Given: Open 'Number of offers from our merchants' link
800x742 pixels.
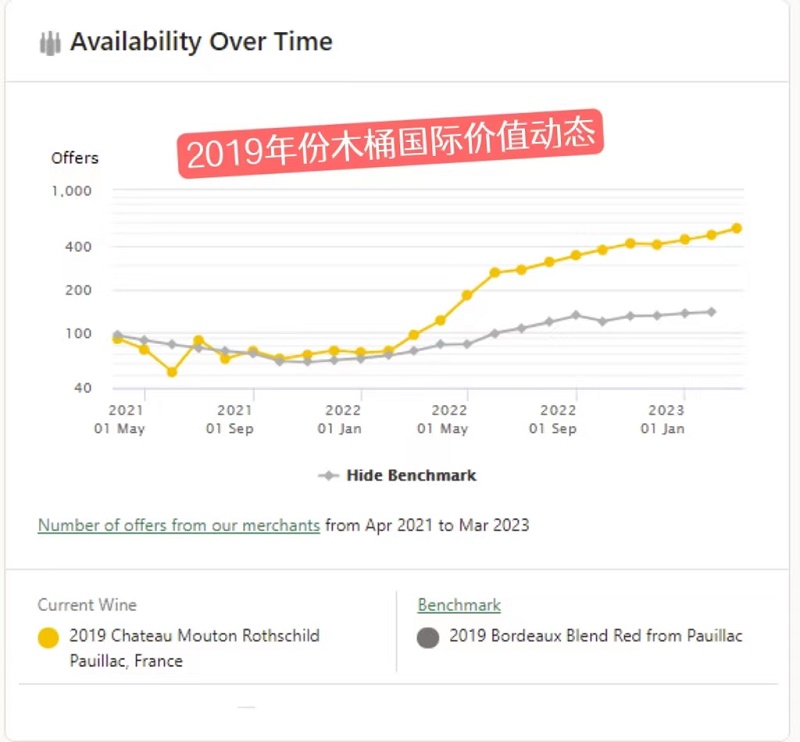Looking at the screenshot, I should pyautogui.click(x=179, y=525).
